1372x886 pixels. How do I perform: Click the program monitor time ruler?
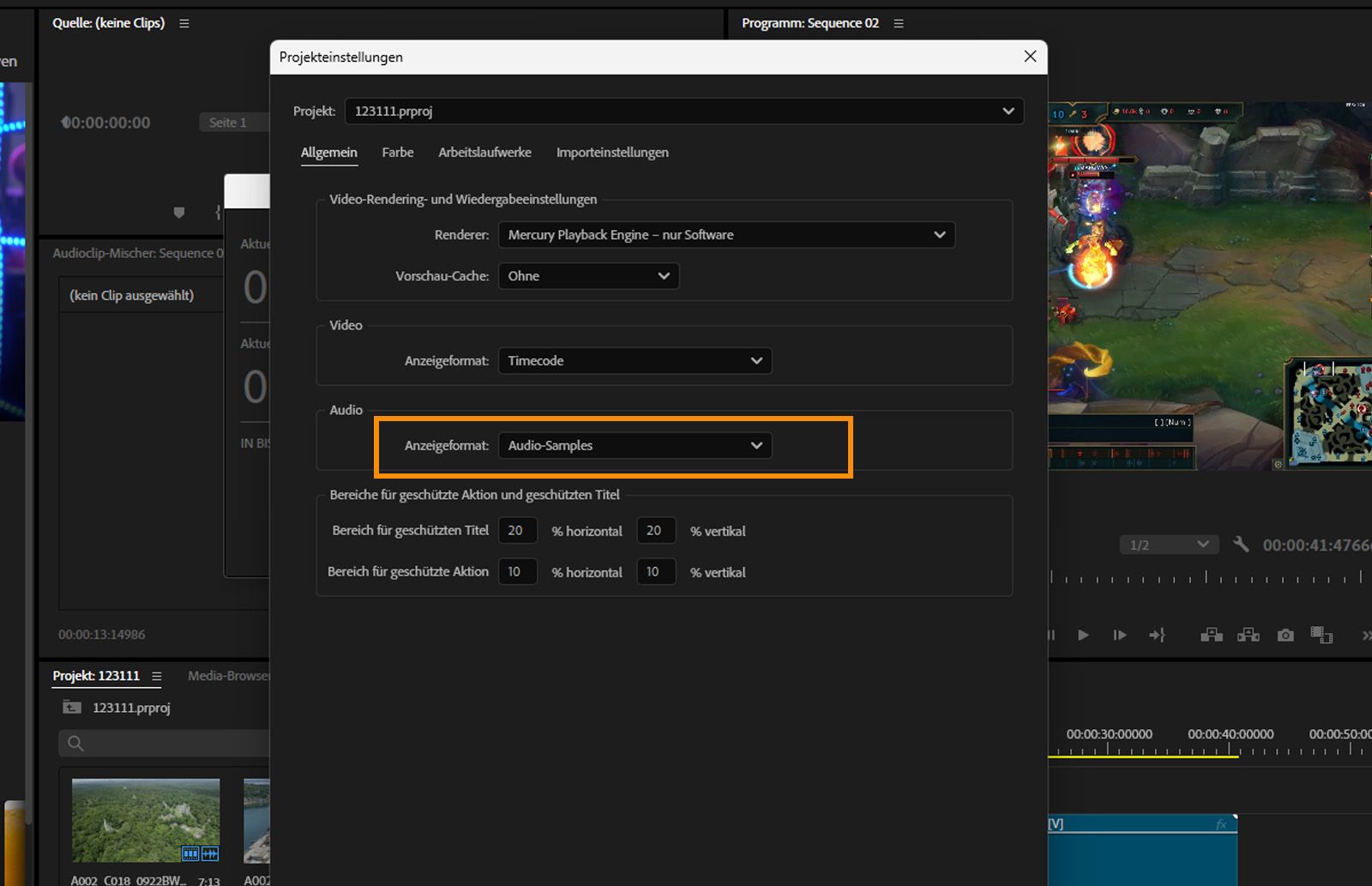[x=1210, y=577]
